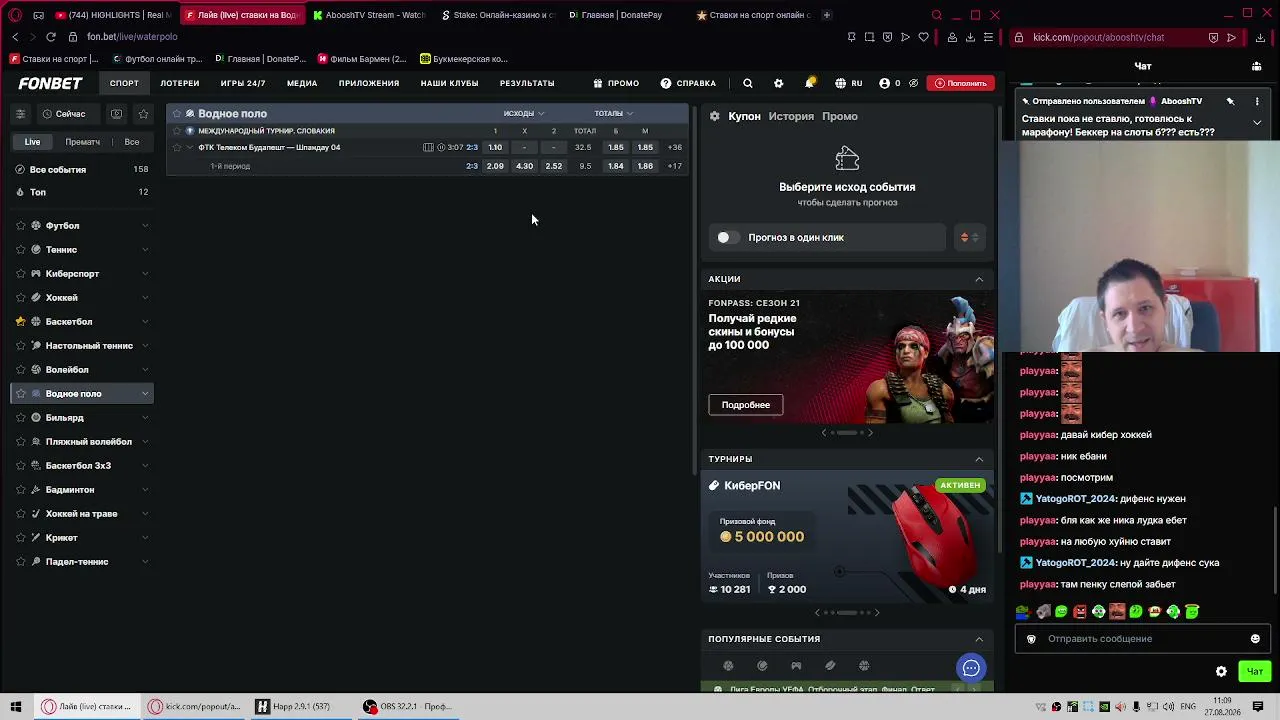Open the filter settings in sidebar
Image resolution: width=1280 pixels, height=720 pixels.
20,114
